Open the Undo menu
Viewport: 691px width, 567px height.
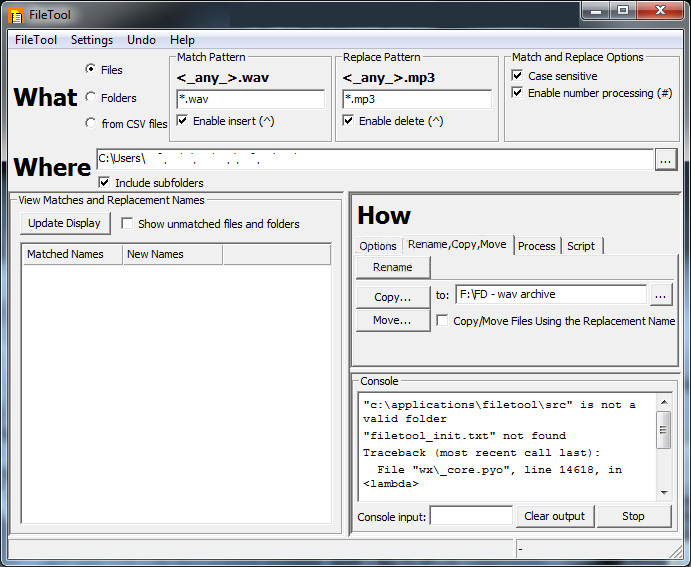141,40
